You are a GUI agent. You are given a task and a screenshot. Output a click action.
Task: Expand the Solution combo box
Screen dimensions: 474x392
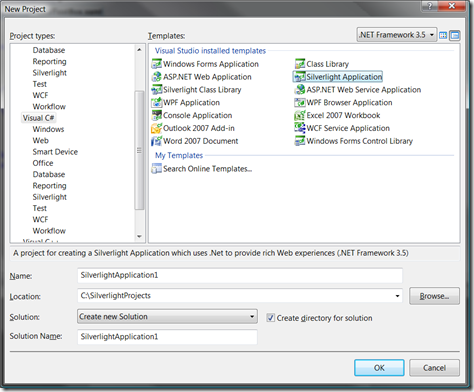[x=167, y=316]
